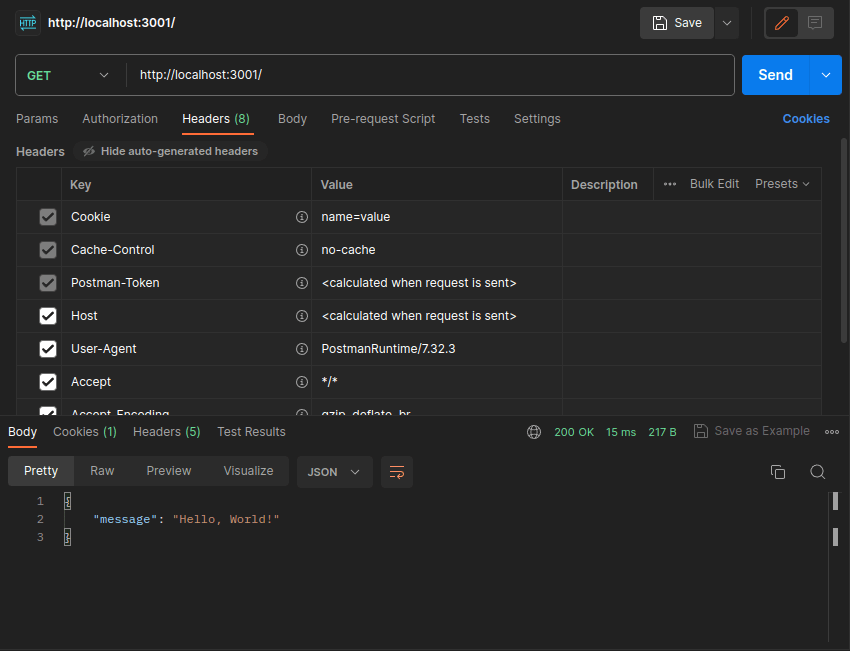The width and height of the screenshot is (850, 651).
Task: Click the pencil edit mode icon
Action: pos(781,23)
